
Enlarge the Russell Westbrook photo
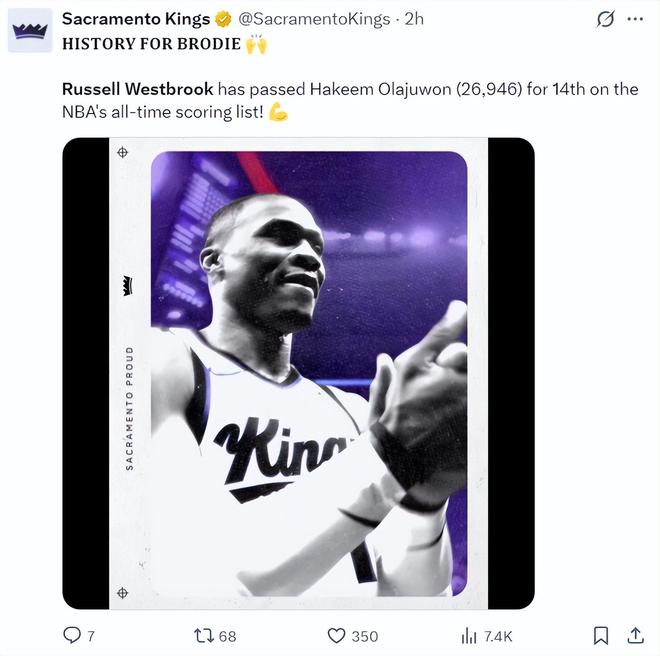tap(298, 373)
